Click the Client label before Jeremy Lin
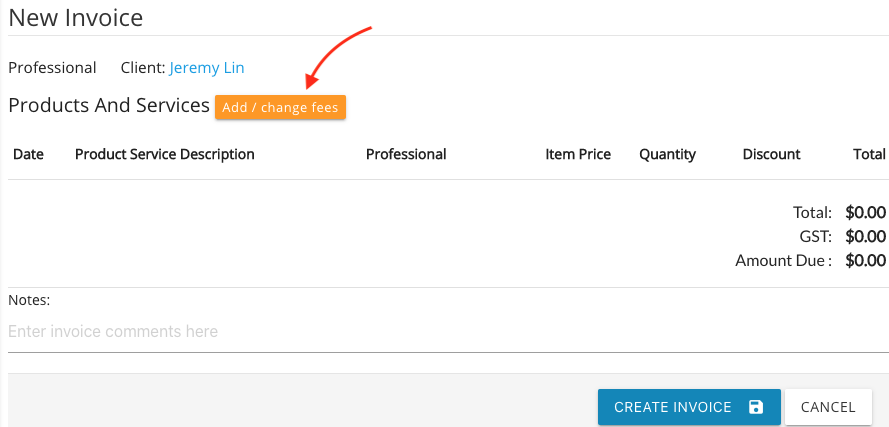Screen dimensions: 889x427 [143, 68]
